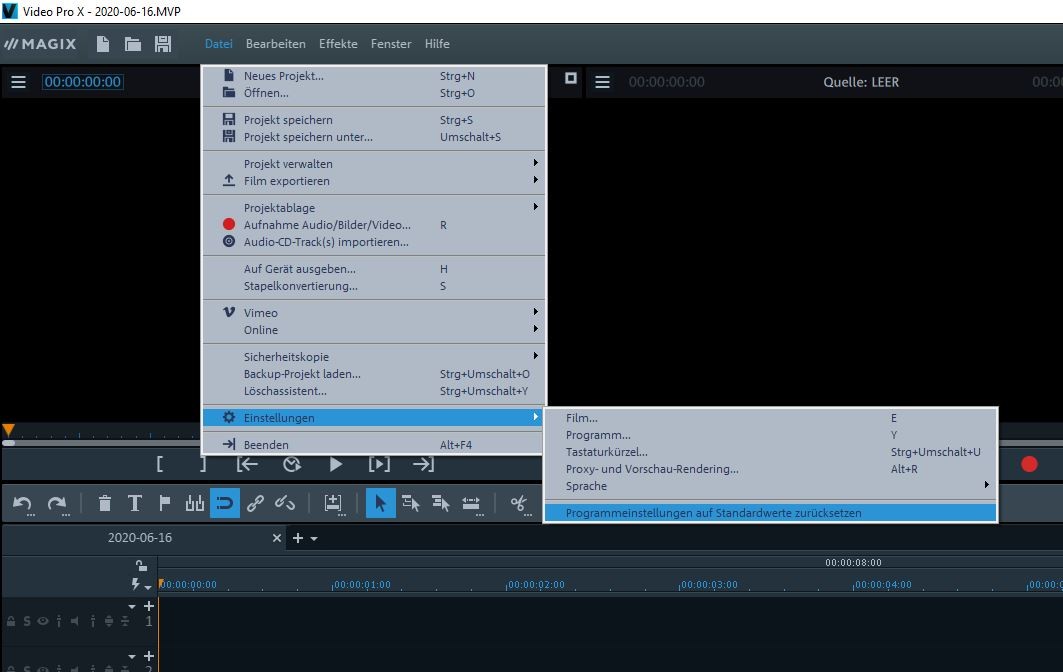Expand the Film exportieren submenu
The image size is (1063, 672).
(374, 181)
